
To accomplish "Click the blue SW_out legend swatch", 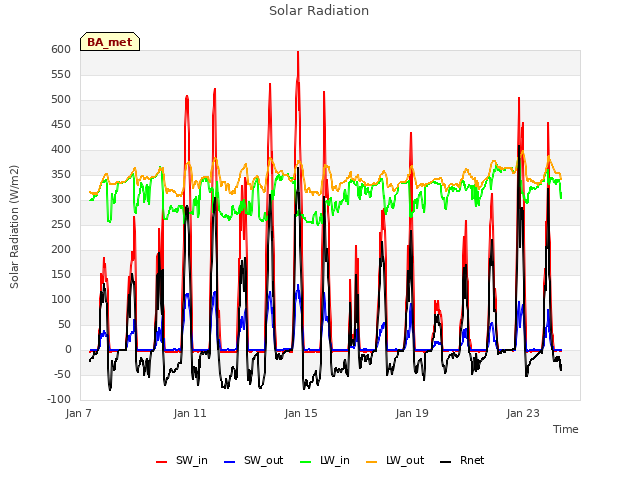I will (x=230, y=462).
